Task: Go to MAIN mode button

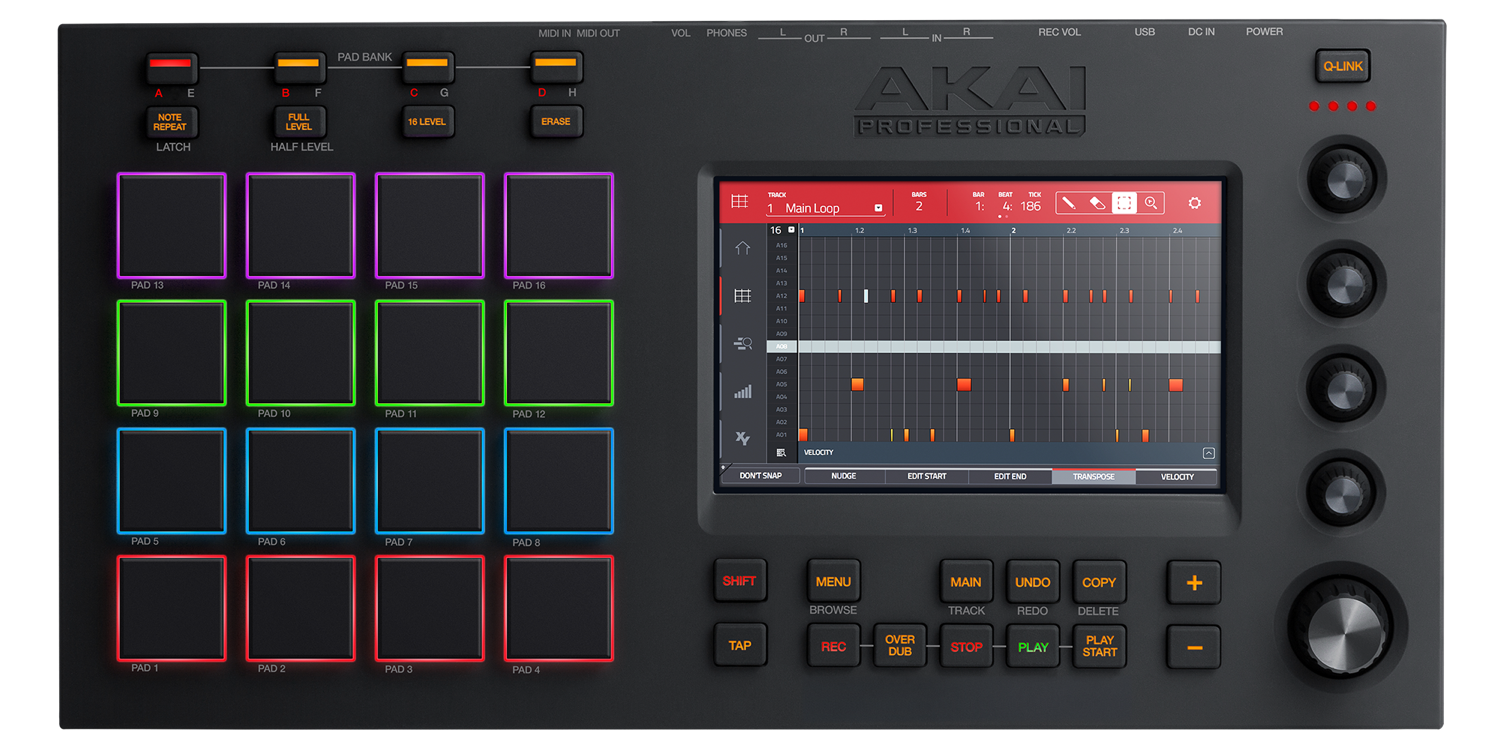Action: tap(966, 582)
